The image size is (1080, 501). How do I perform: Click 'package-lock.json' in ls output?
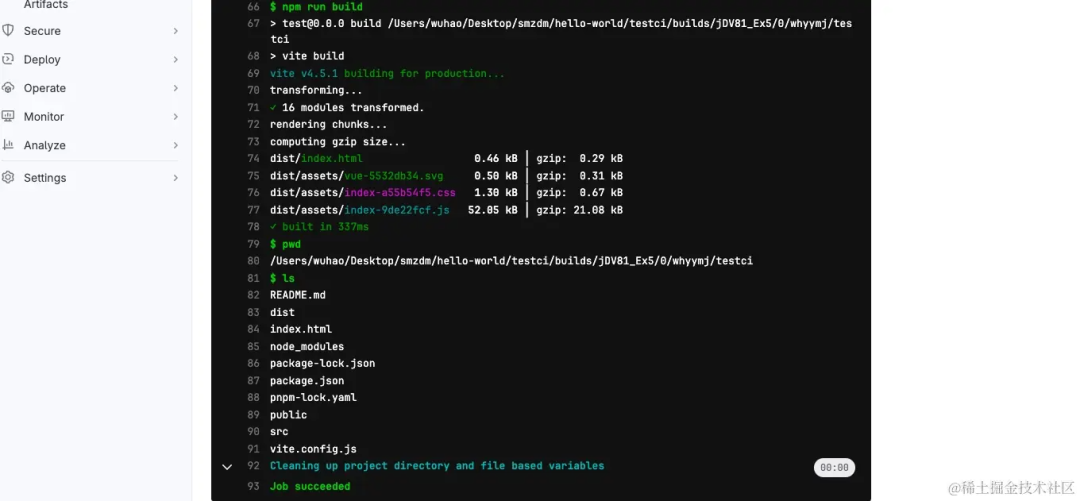click(x=322, y=363)
